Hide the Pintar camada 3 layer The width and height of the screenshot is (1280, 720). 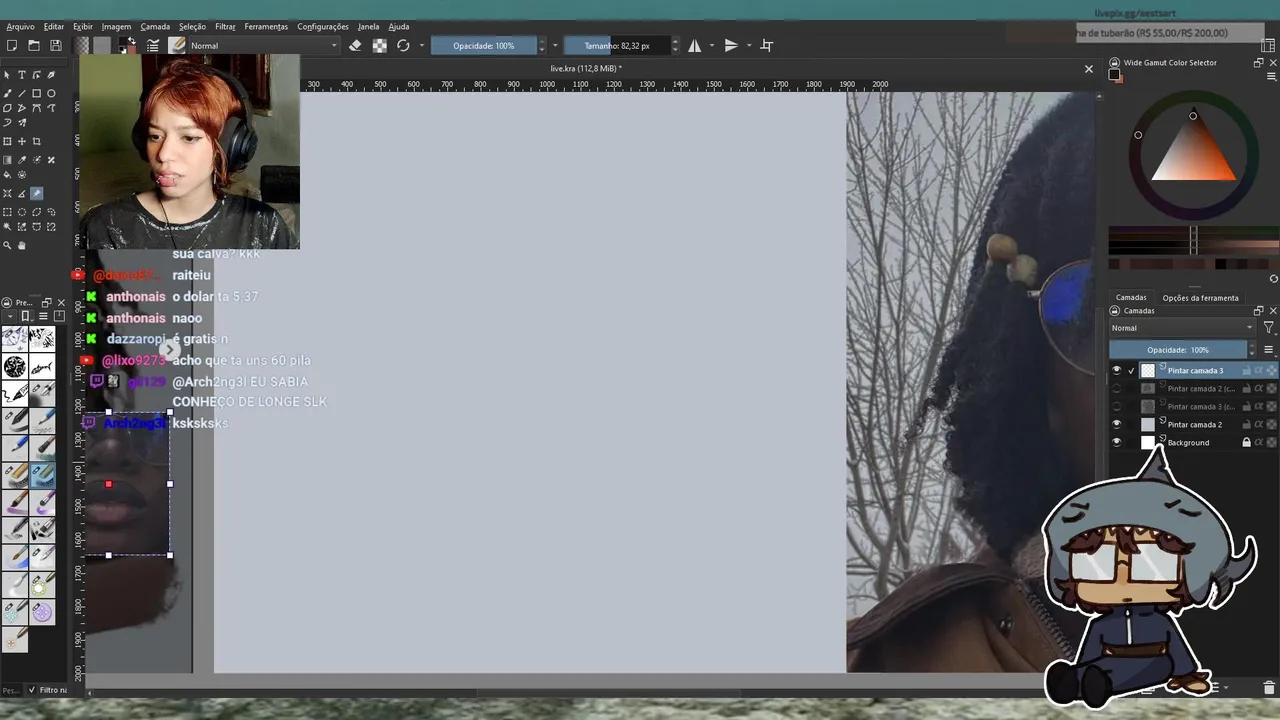click(x=1117, y=370)
